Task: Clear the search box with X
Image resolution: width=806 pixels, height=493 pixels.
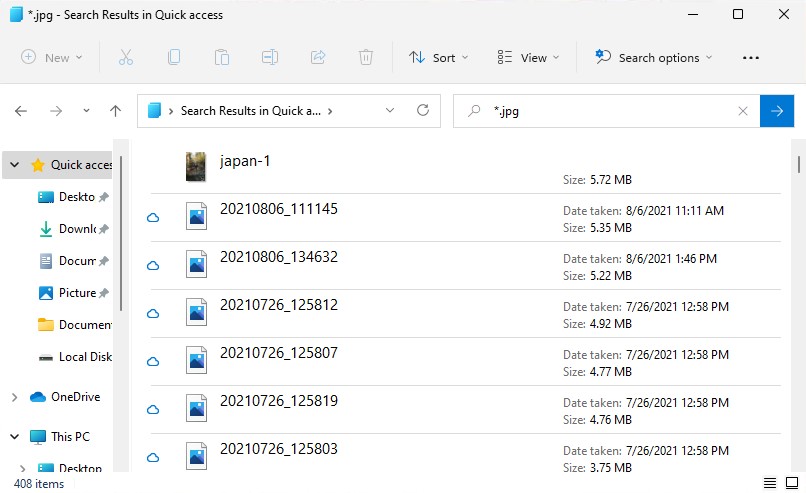Action: 743,111
